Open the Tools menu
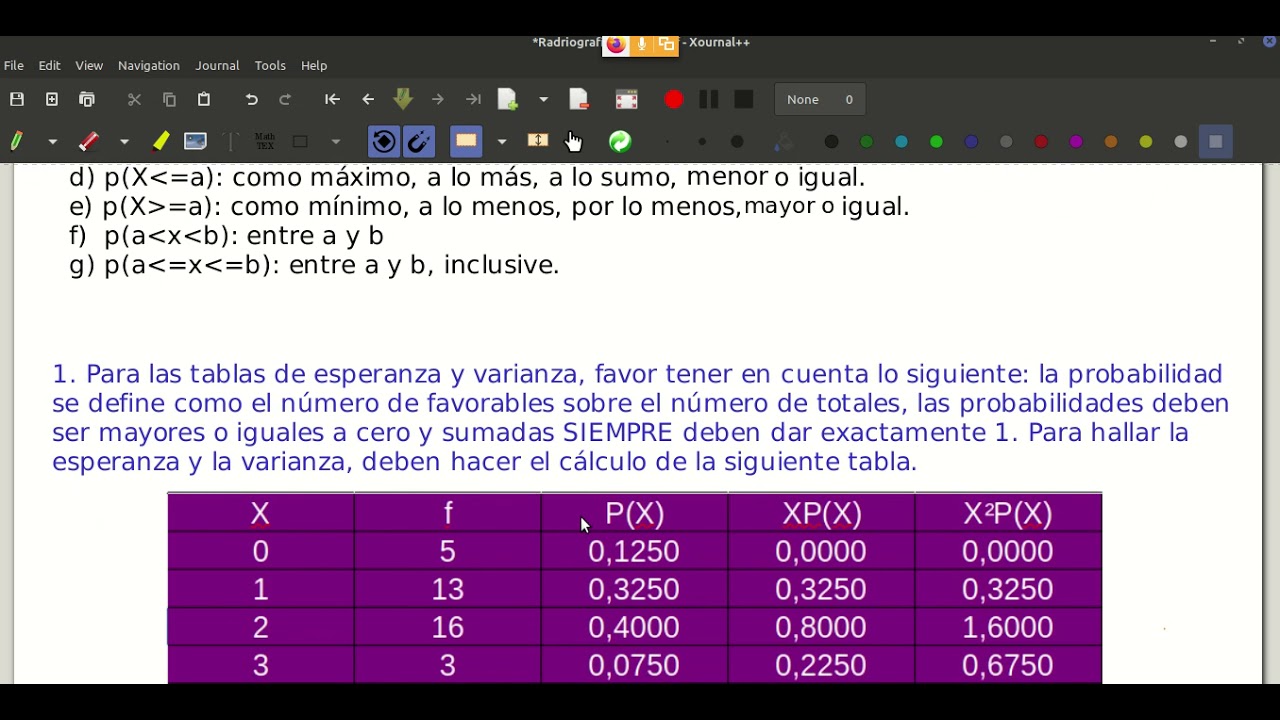 [270, 65]
